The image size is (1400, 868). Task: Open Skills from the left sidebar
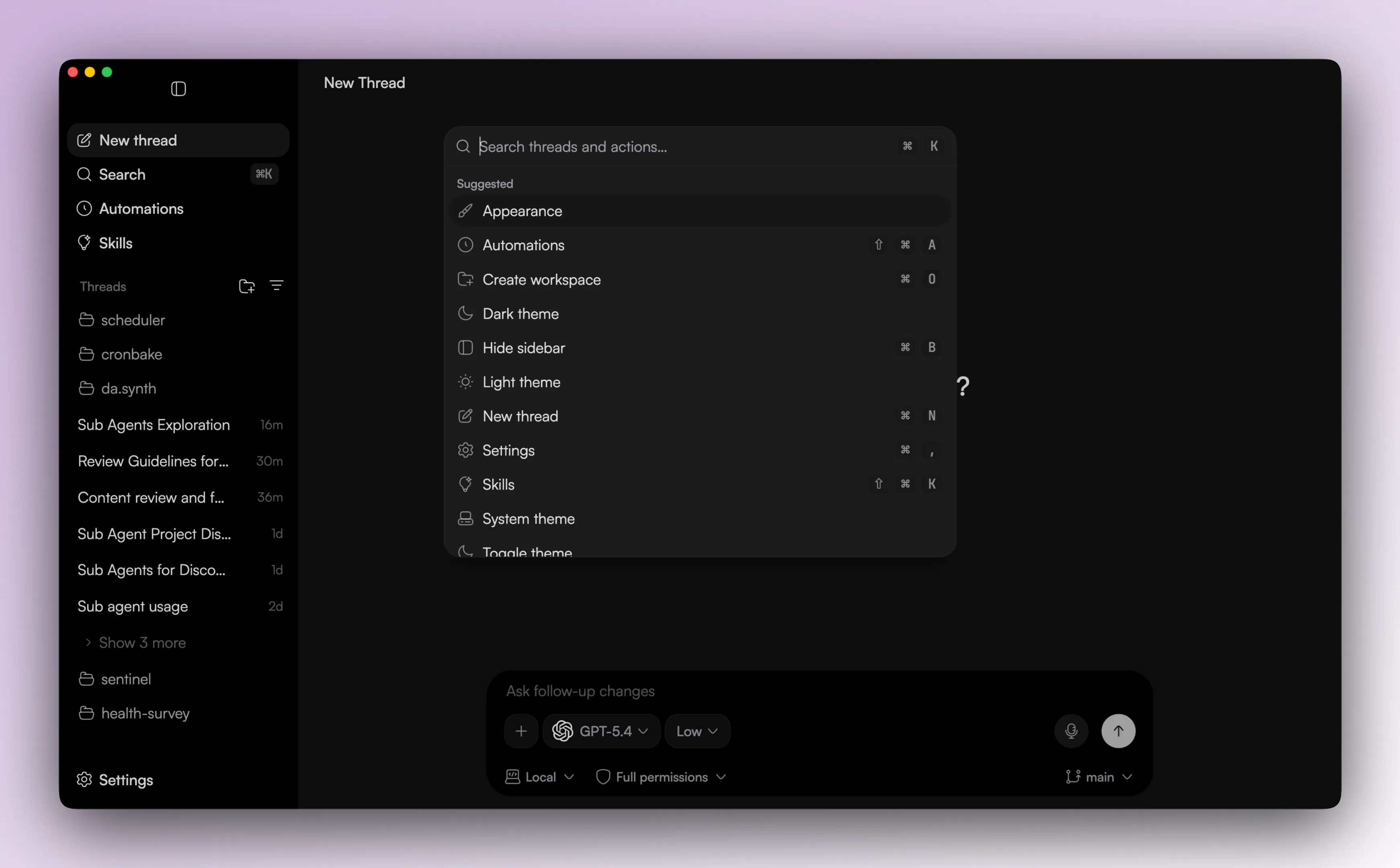(115, 243)
